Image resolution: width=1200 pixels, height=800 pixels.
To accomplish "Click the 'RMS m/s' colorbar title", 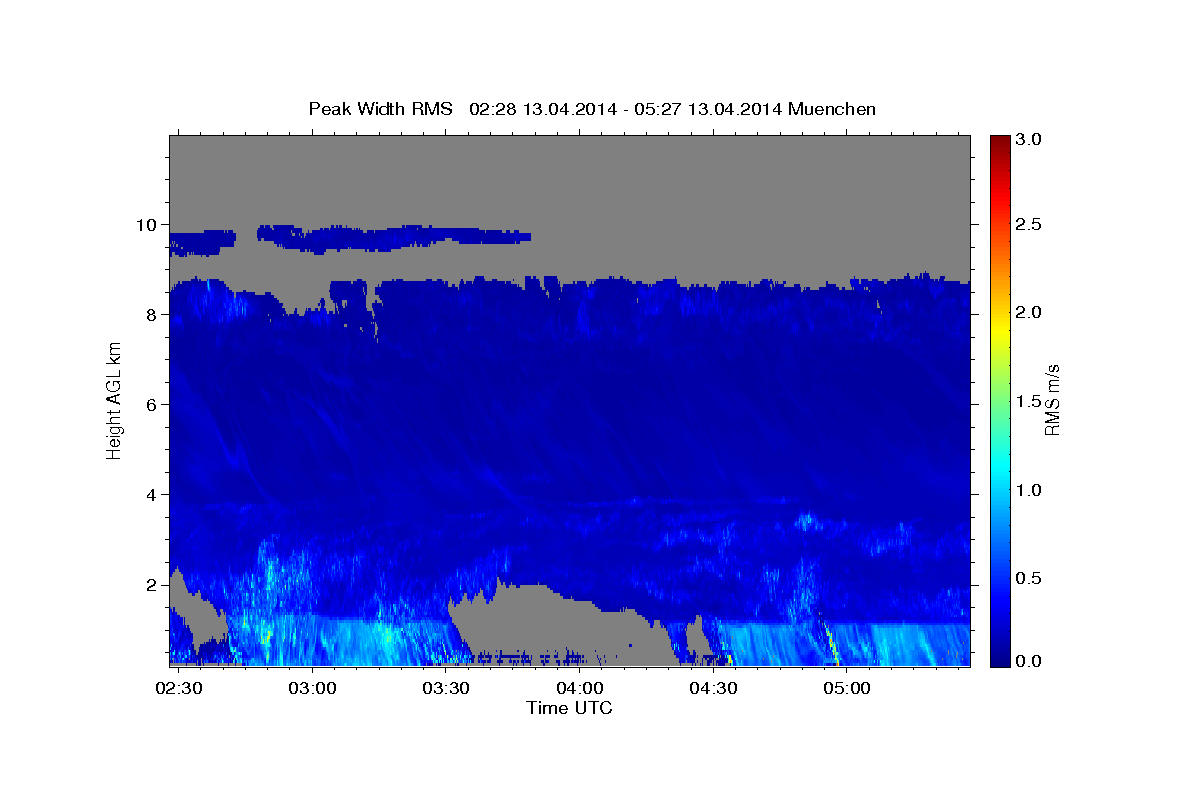I will click(1052, 400).
